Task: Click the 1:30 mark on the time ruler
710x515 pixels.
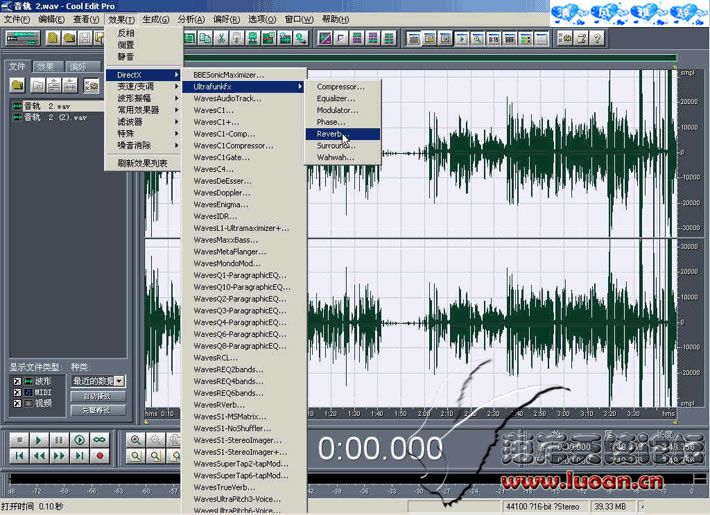Action: 354,414
